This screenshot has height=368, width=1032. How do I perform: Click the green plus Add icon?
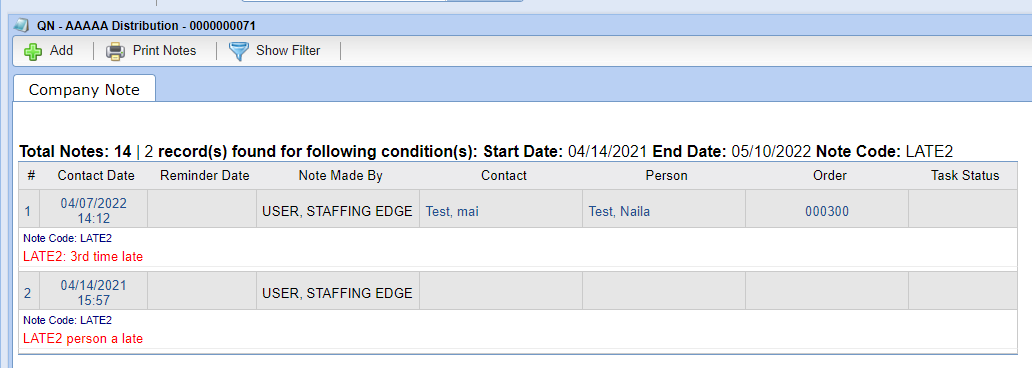point(33,51)
